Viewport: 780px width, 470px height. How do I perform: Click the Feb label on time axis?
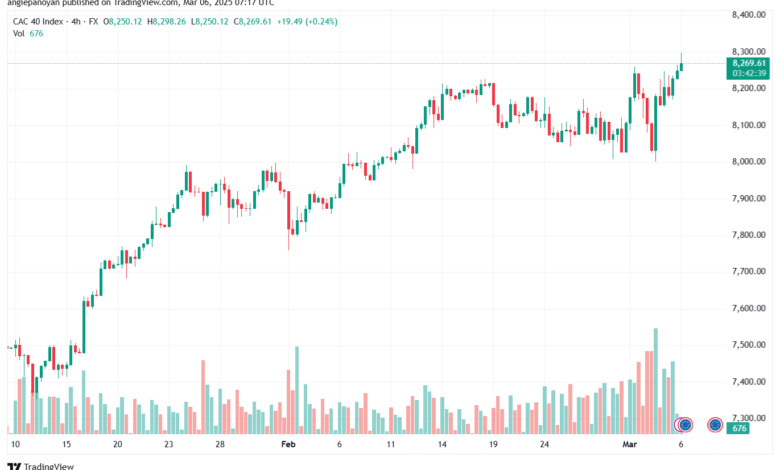tap(288, 444)
